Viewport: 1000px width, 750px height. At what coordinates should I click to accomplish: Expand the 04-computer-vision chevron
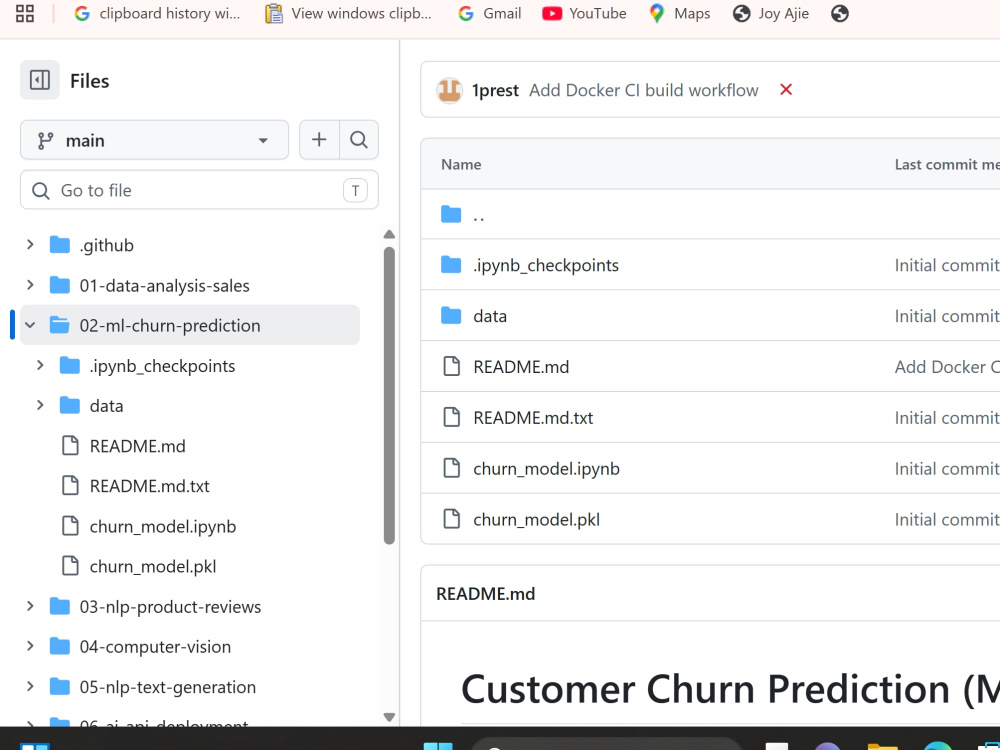tap(30, 647)
